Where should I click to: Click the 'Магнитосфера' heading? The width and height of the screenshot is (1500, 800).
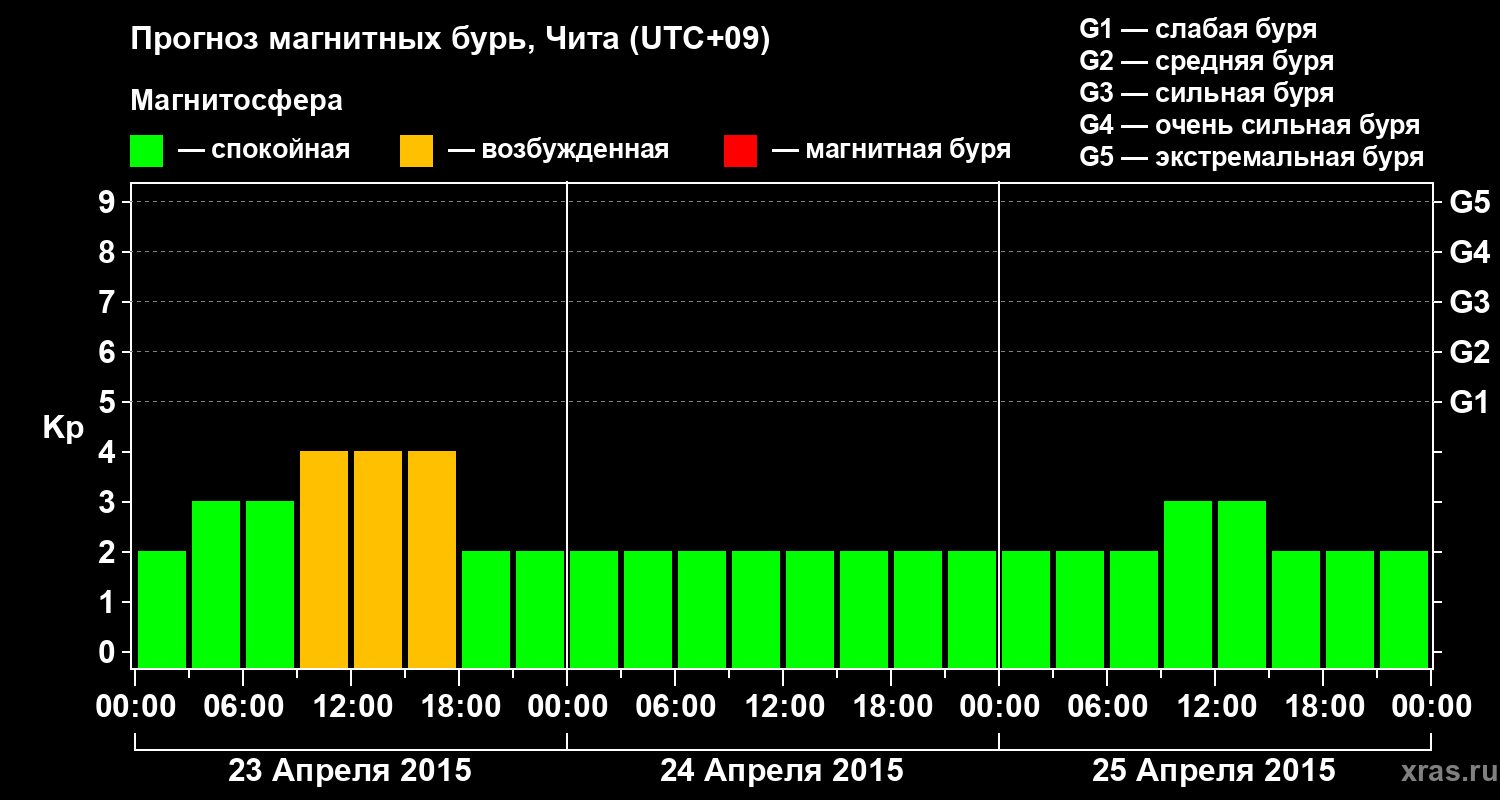pyautogui.click(x=237, y=101)
